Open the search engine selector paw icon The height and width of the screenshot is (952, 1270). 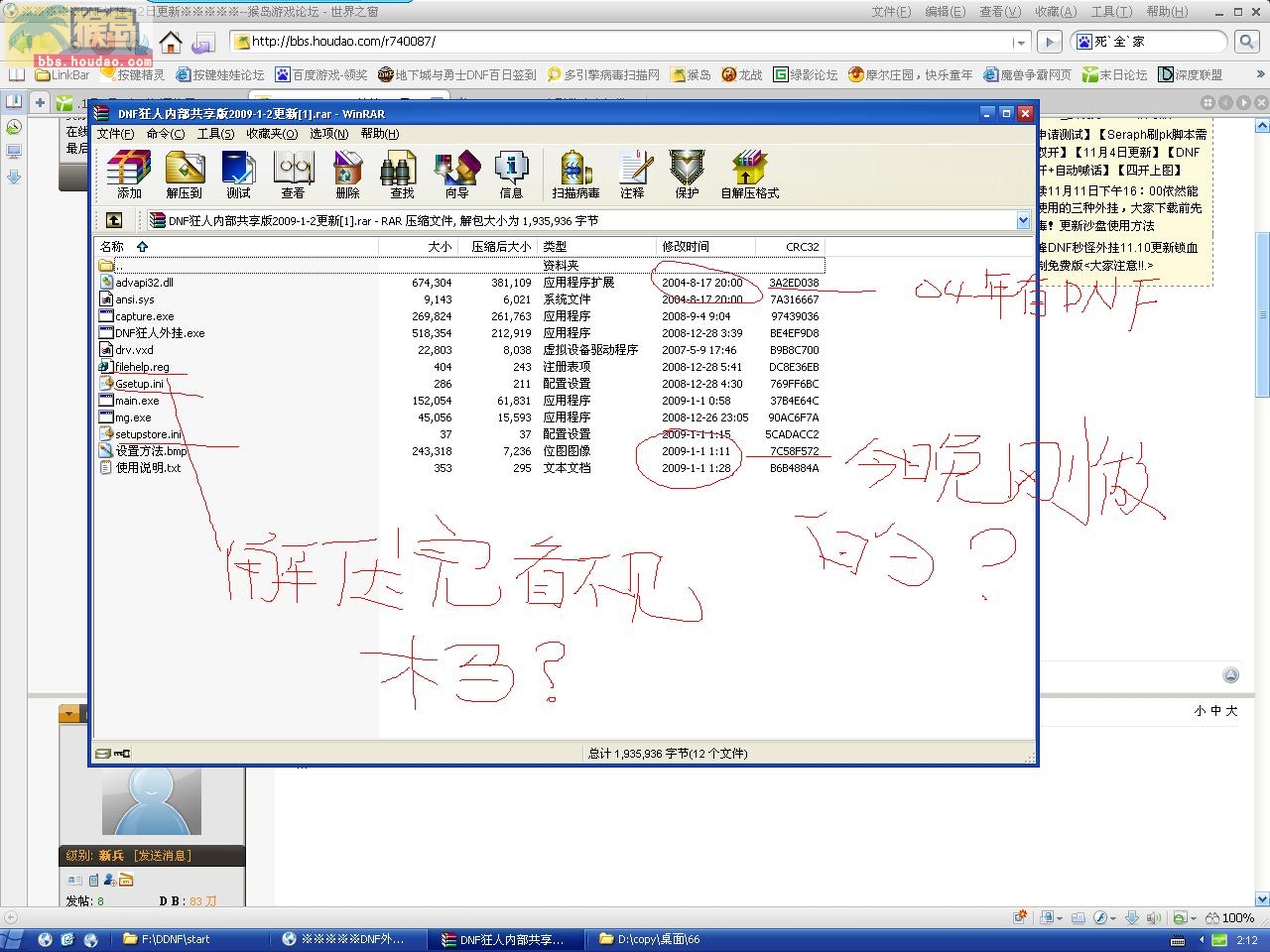1084,42
